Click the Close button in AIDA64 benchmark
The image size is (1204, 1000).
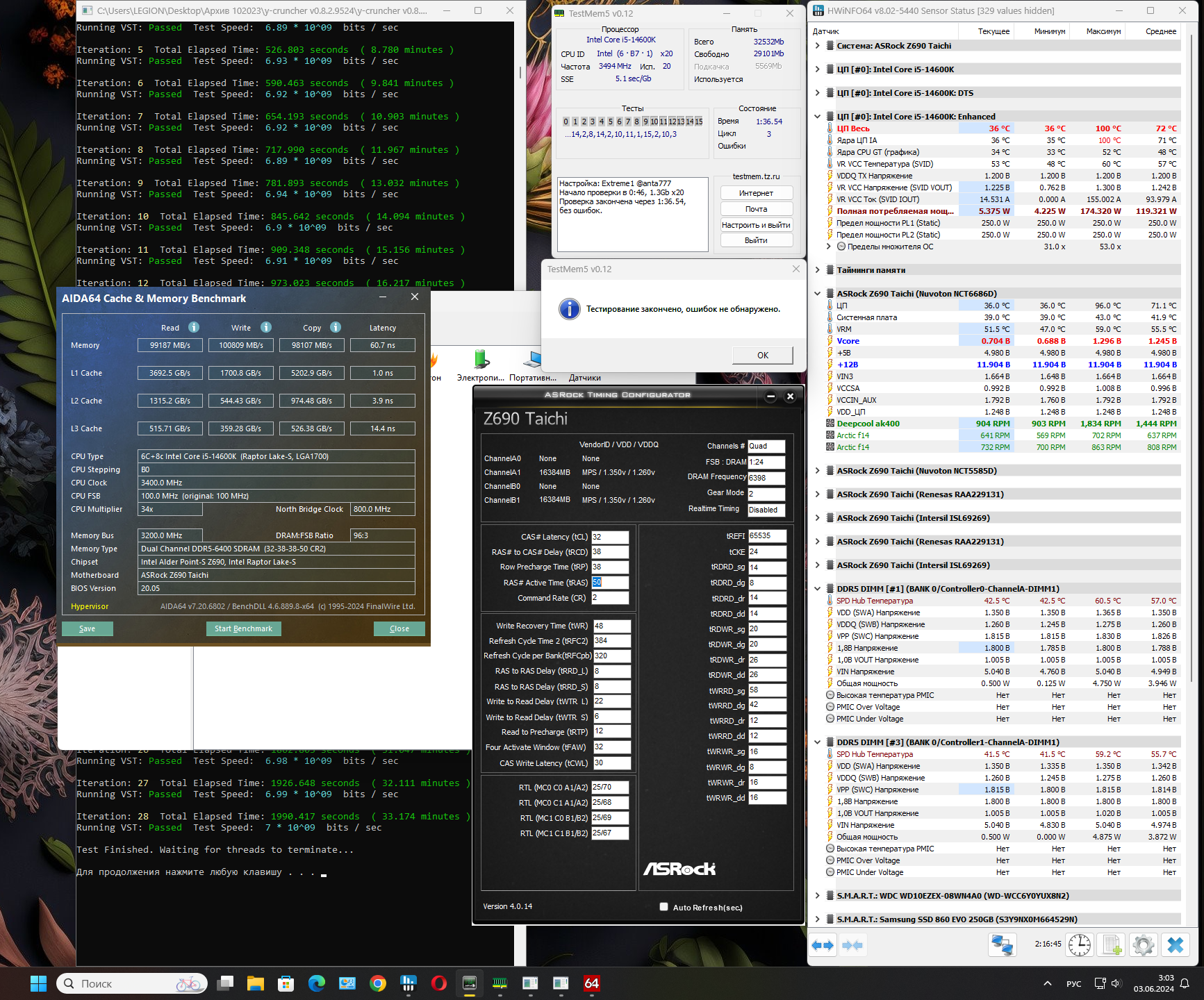click(399, 628)
